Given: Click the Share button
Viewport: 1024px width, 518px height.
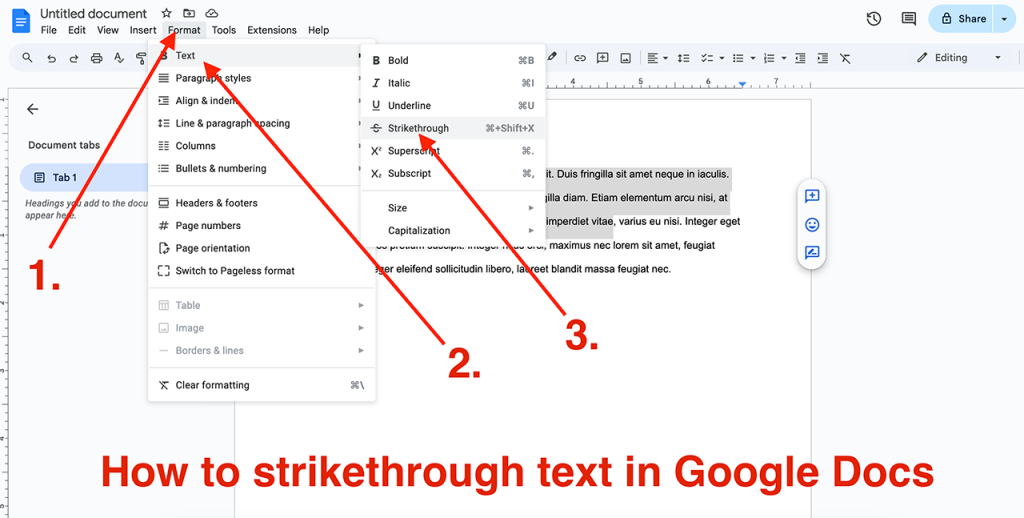Looking at the screenshot, I should pyautogui.click(x=962, y=18).
